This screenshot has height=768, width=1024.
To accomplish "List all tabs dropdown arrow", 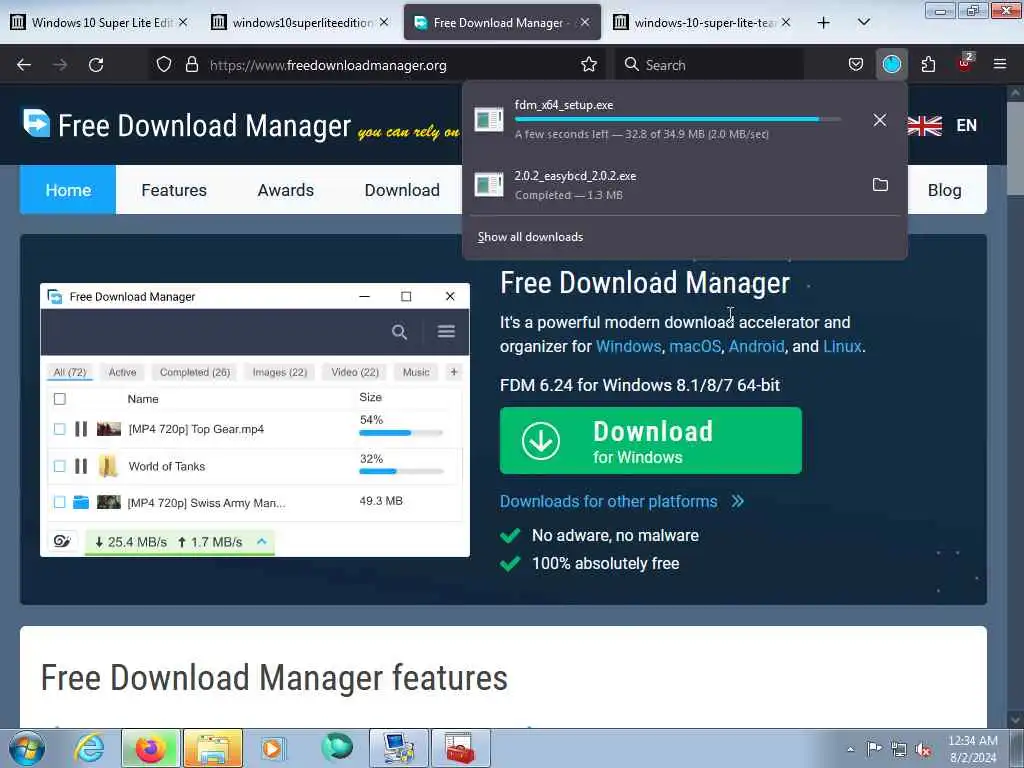I will (x=863, y=23).
